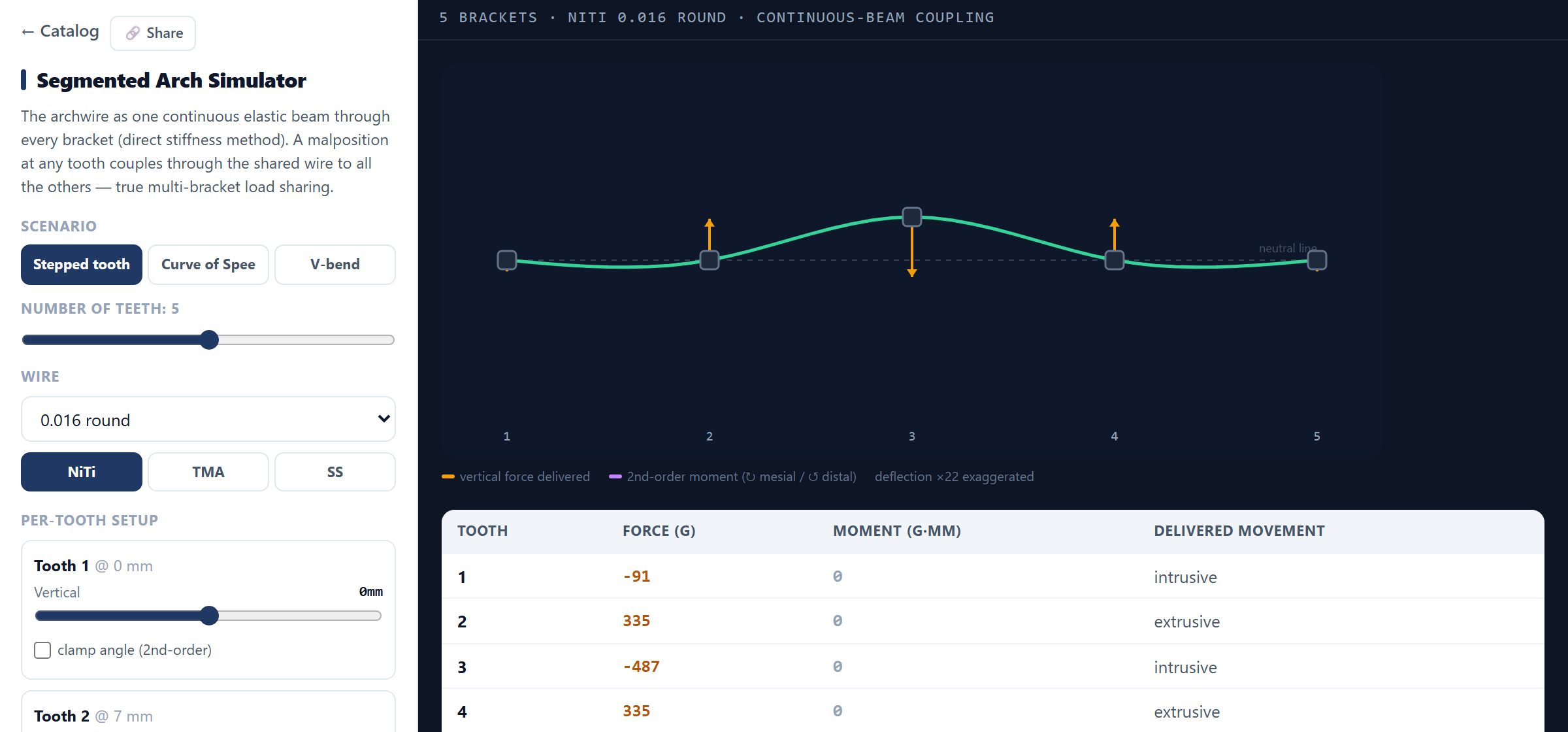Enable clamp angle for Tooth 1

click(42, 650)
